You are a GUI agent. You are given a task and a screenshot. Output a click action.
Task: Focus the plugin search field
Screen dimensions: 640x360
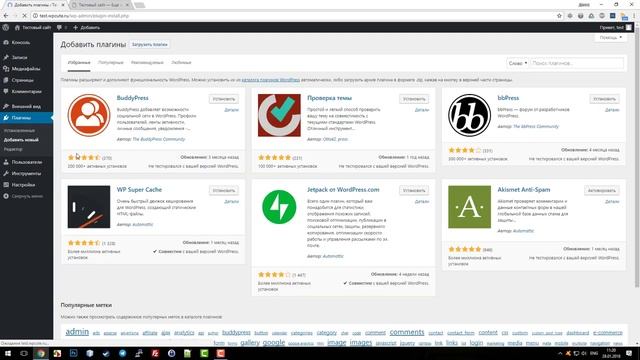coord(577,63)
